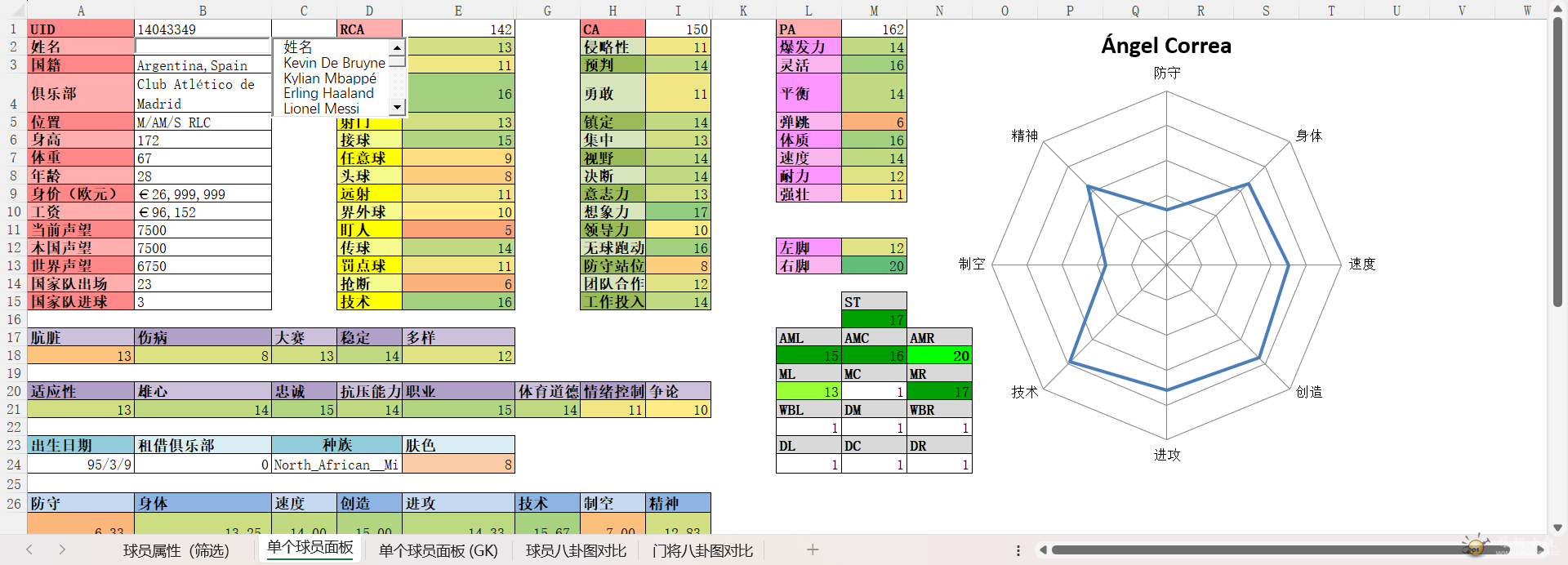Screen dimensions: 1568x565
Task: Click the AML position label cell
Action: click(x=808, y=337)
